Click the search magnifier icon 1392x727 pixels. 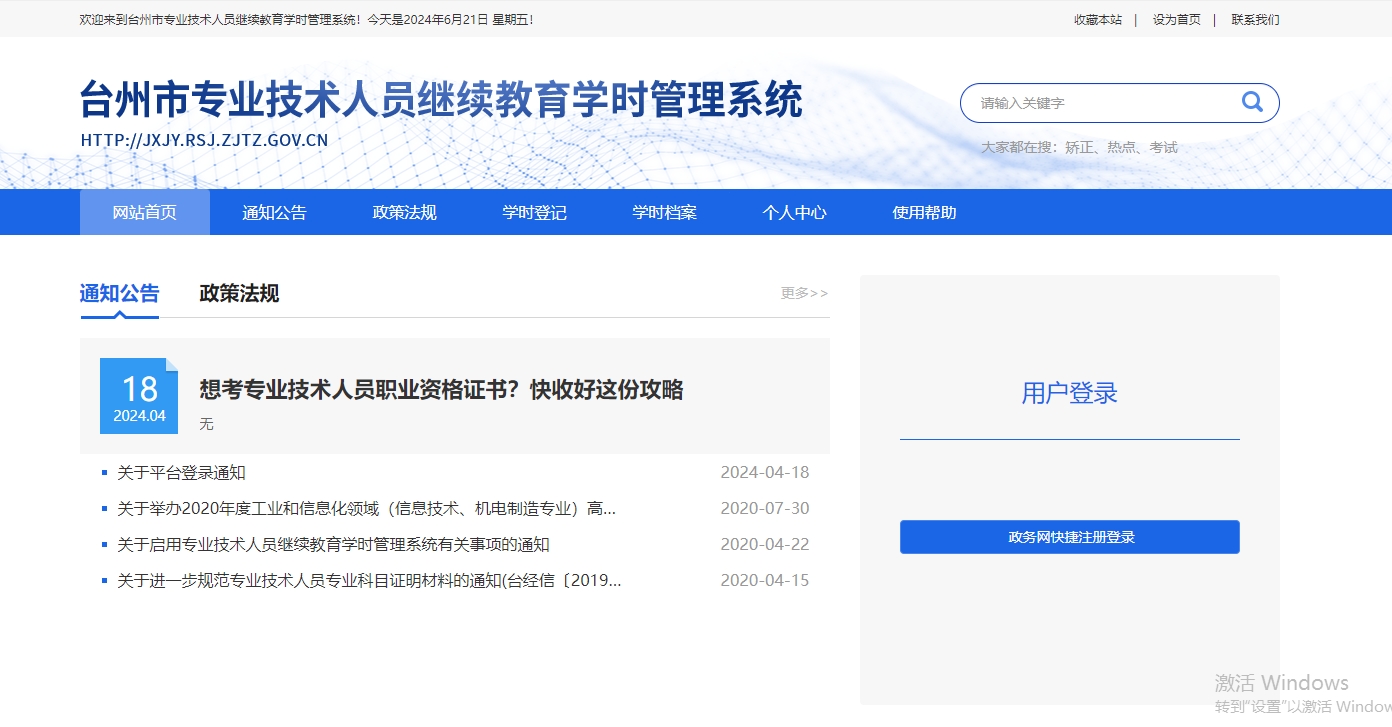[x=1252, y=102]
